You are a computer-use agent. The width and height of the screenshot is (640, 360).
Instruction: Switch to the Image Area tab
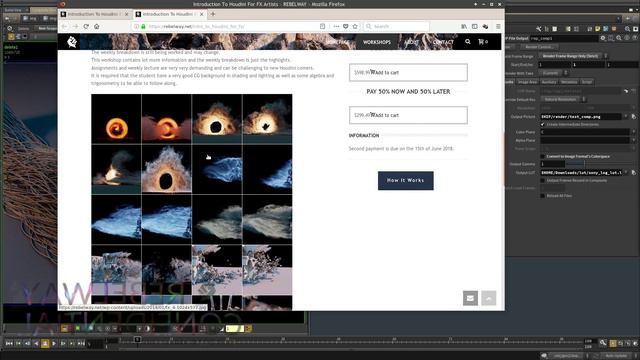pos(527,82)
